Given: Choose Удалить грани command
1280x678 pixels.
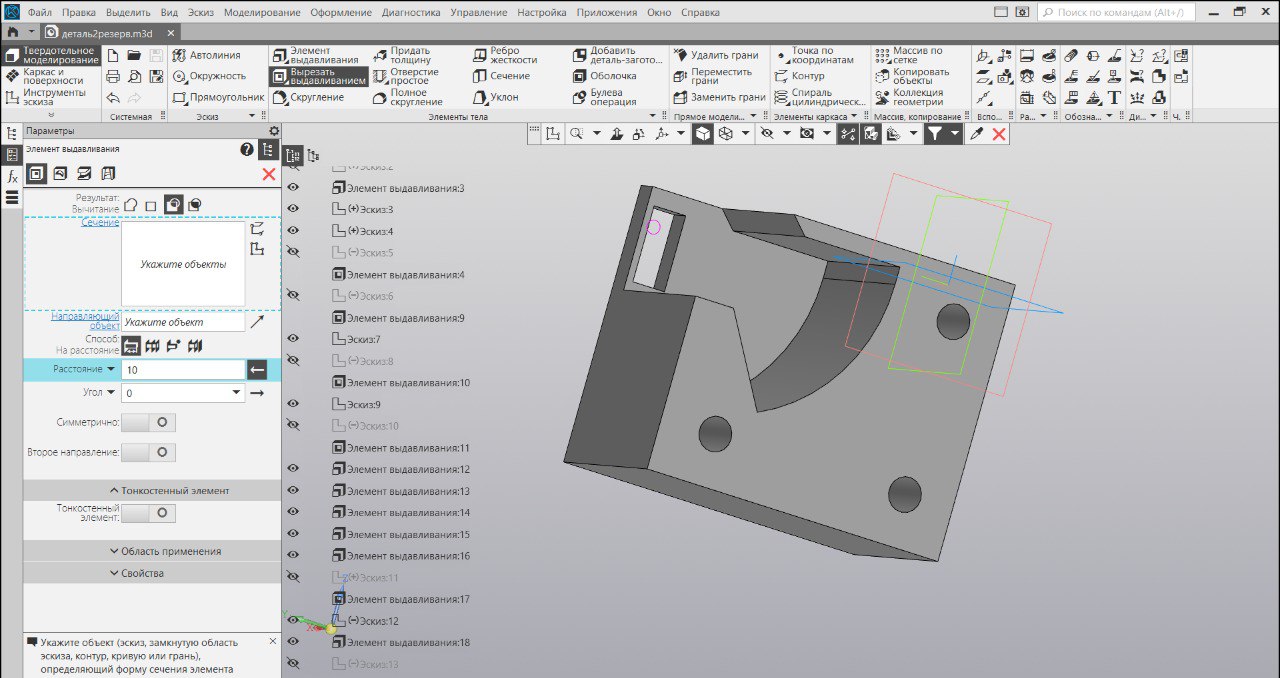Looking at the screenshot, I should click(x=715, y=55).
